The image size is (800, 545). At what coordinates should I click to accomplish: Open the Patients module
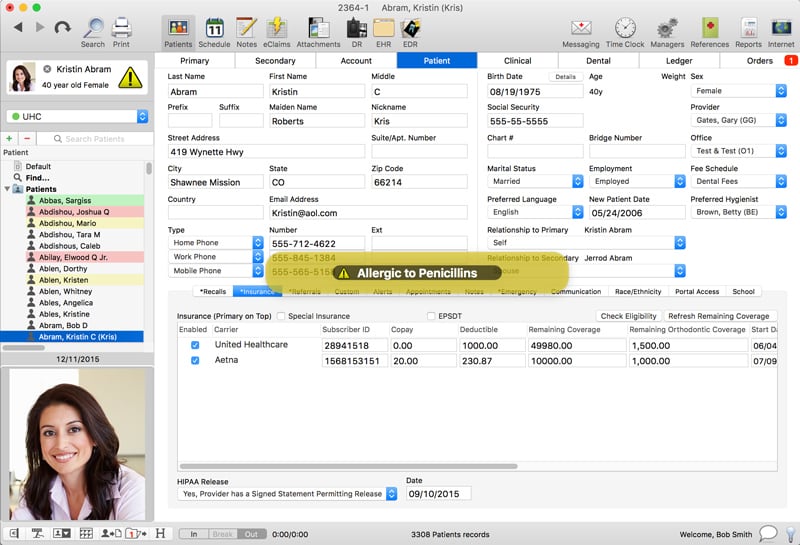(x=178, y=33)
